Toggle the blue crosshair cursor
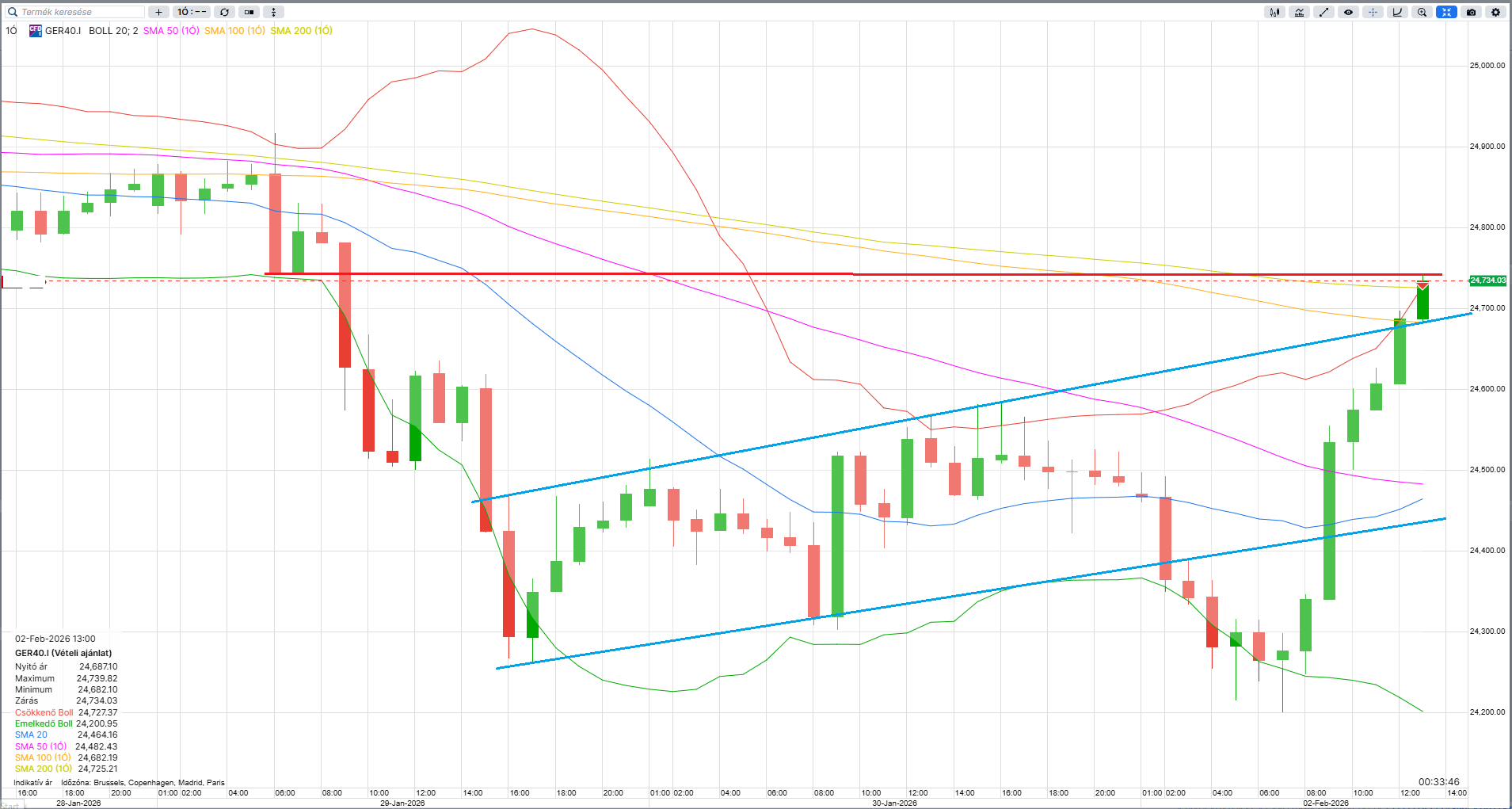The width and height of the screenshot is (1512, 809). [1373, 12]
